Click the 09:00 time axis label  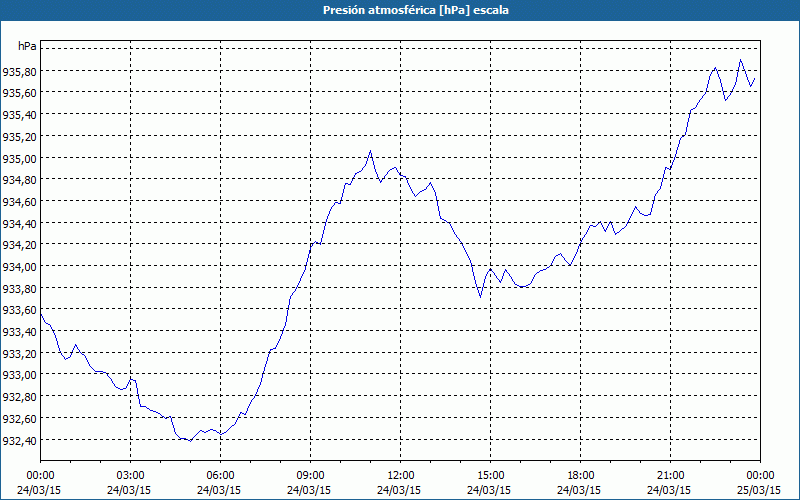pyautogui.click(x=311, y=476)
